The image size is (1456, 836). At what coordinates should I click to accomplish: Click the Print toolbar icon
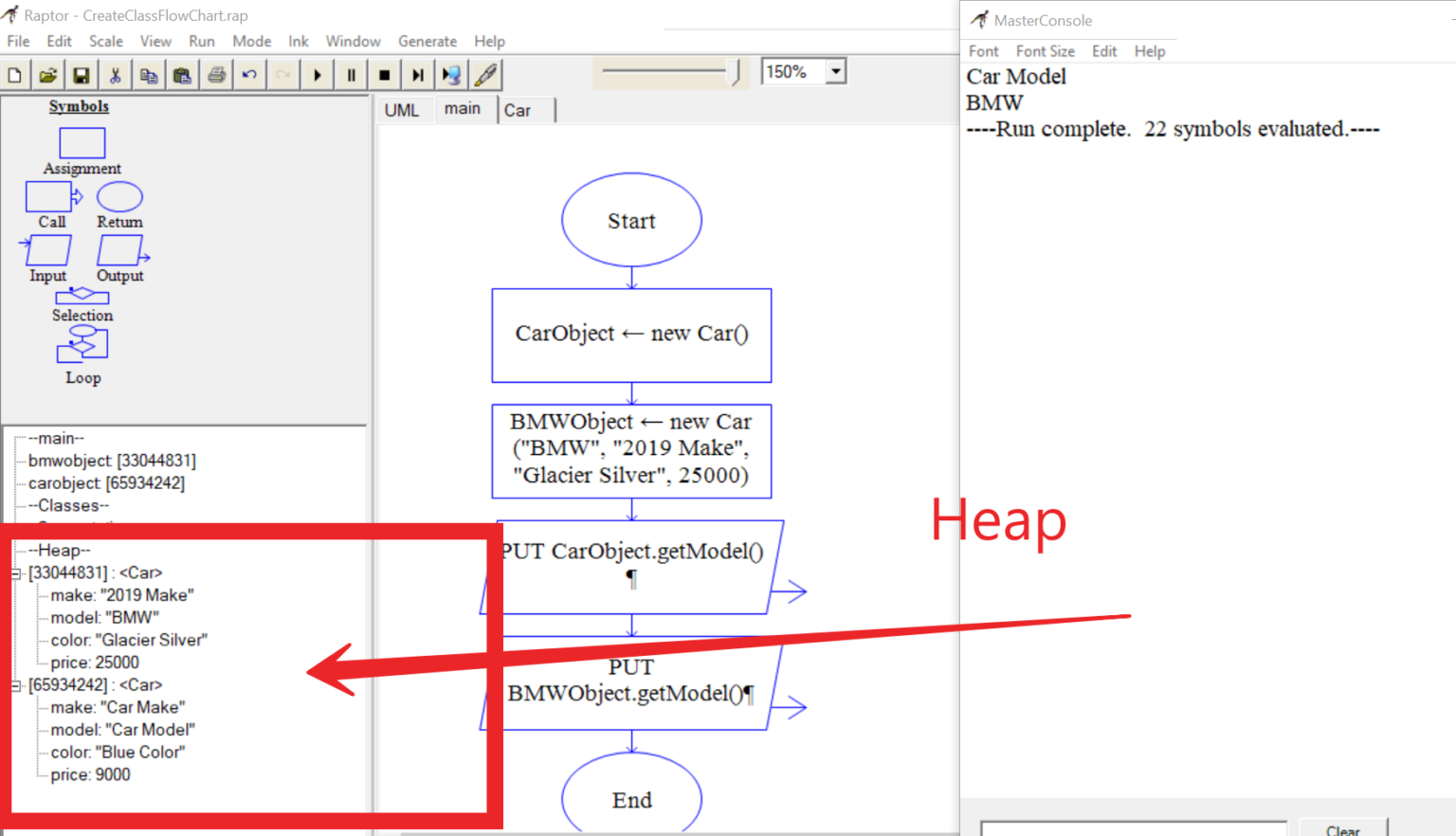pyautogui.click(x=216, y=74)
